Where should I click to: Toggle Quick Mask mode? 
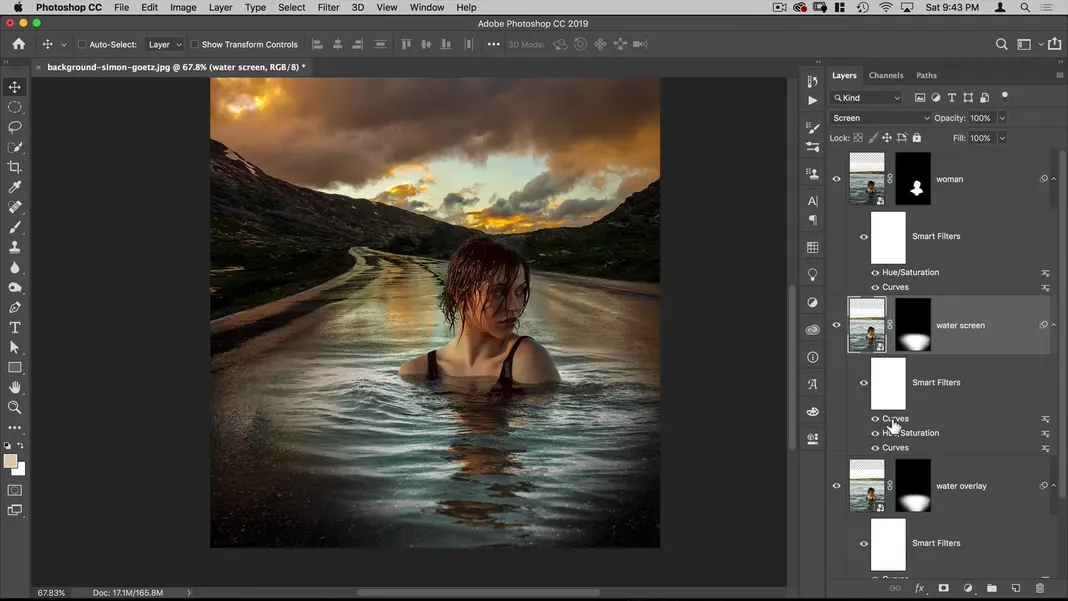(x=14, y=490)
